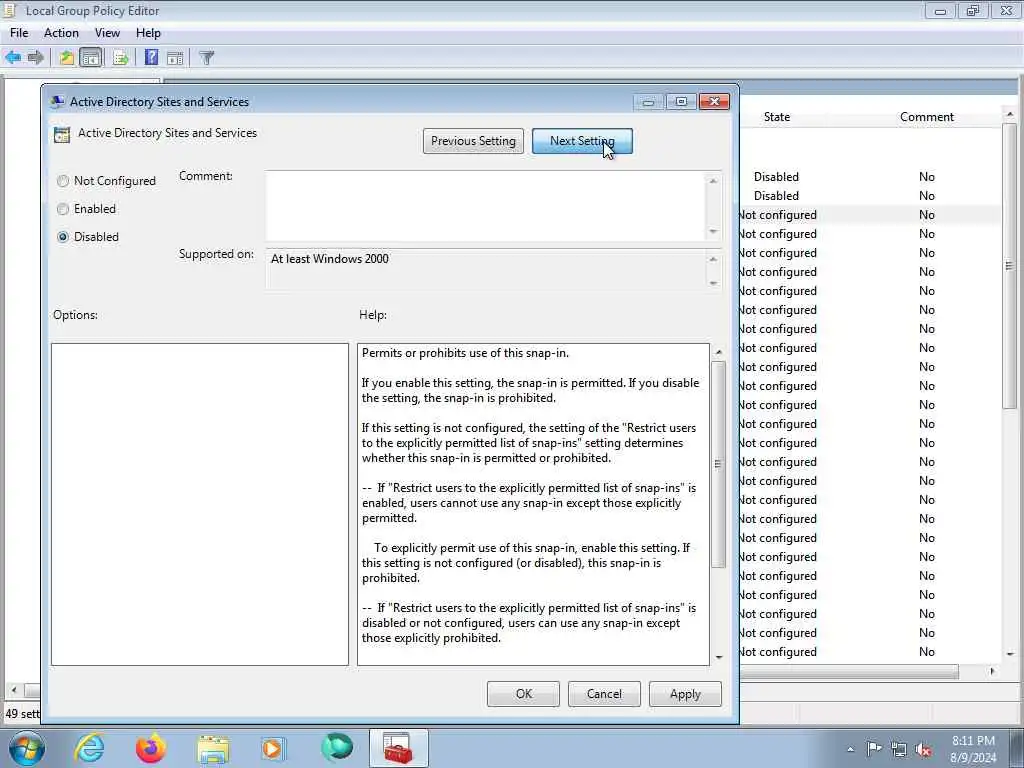Click the Help text vertical scrollbar thumb
Screen dimensions: 1024x768
click(718, 464)
